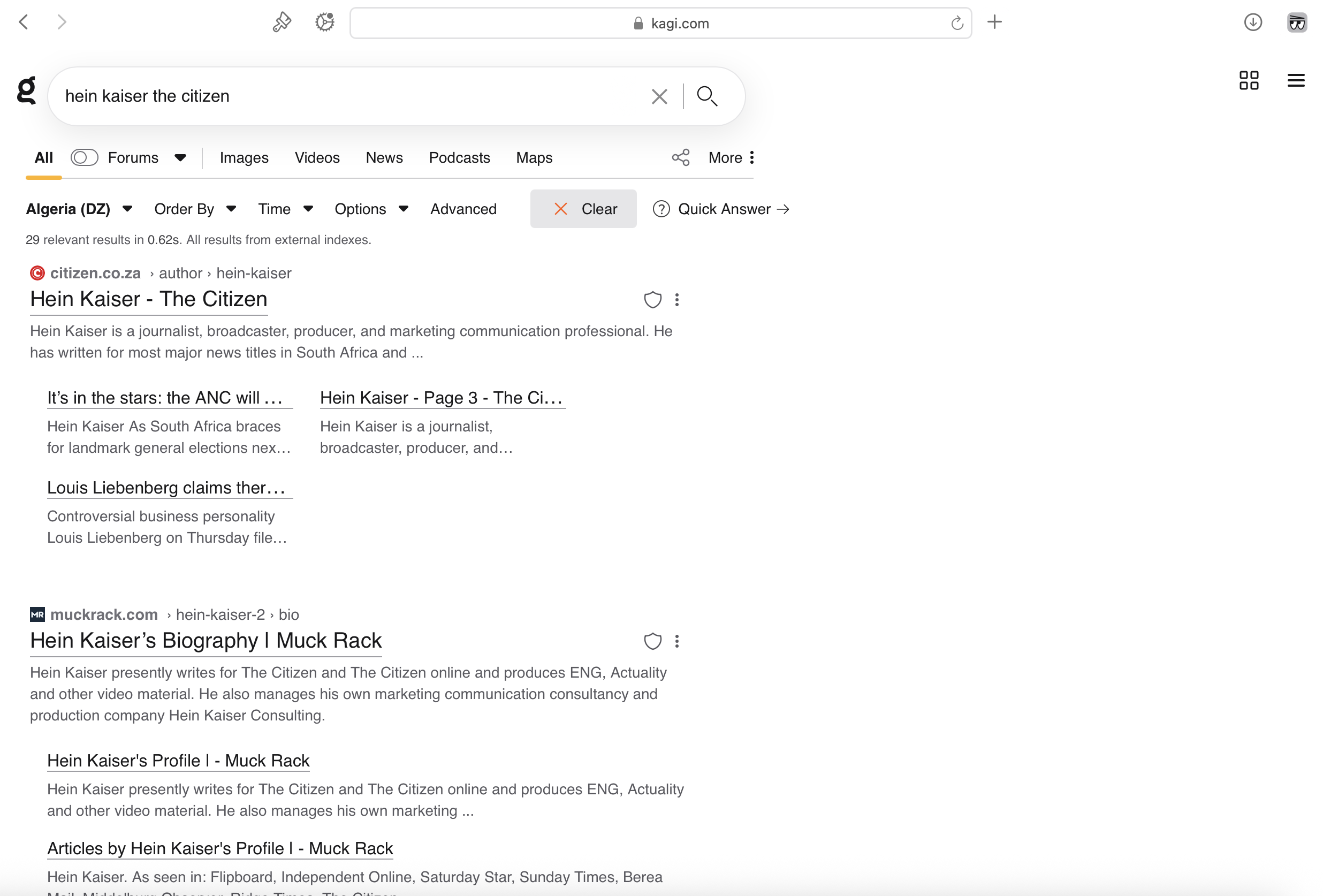Open the Order By dropdown
Viewport: 1323px width, 896px height.
pos(195,209)
